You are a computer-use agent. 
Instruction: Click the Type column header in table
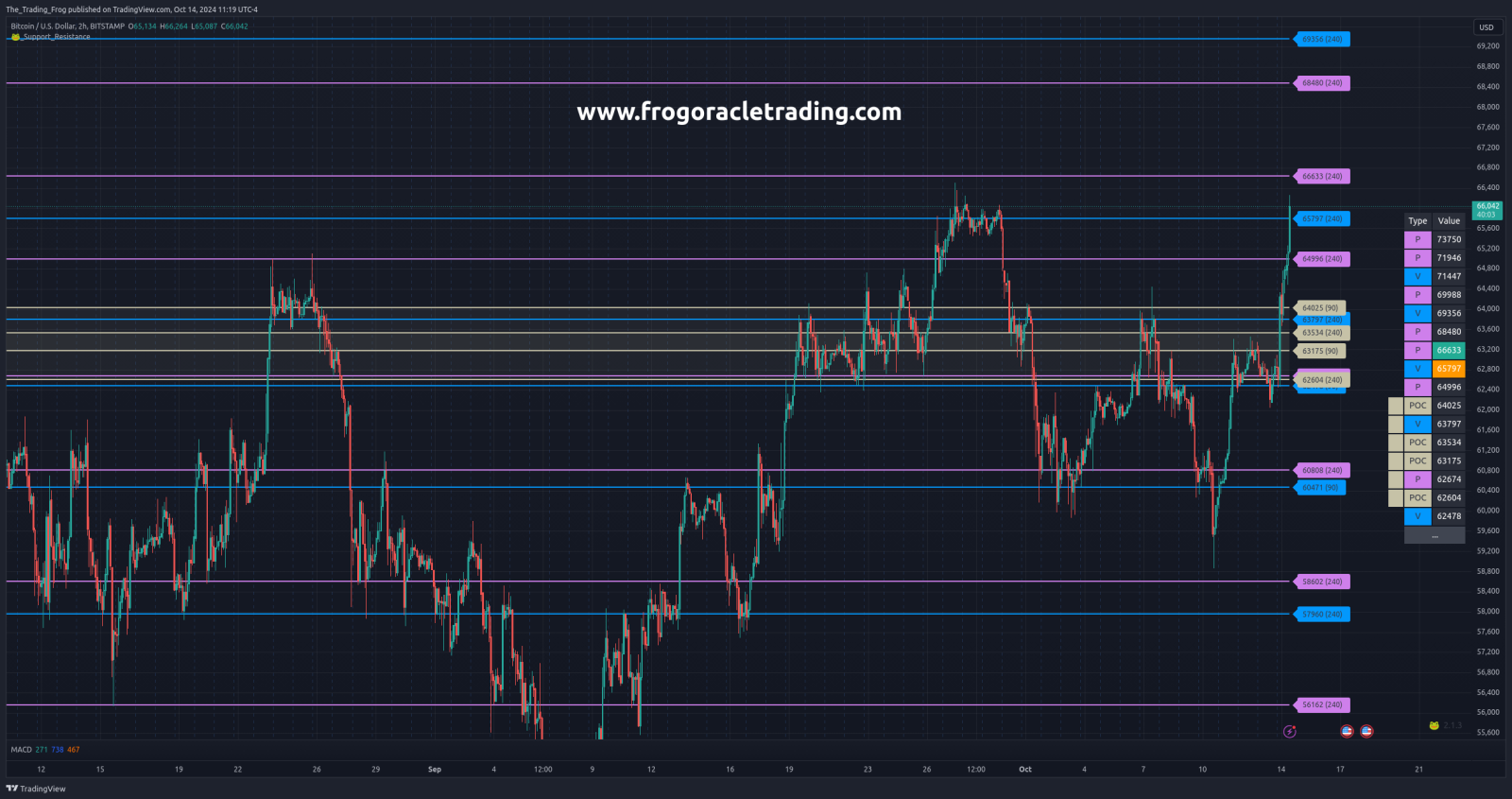[1417, 221]
